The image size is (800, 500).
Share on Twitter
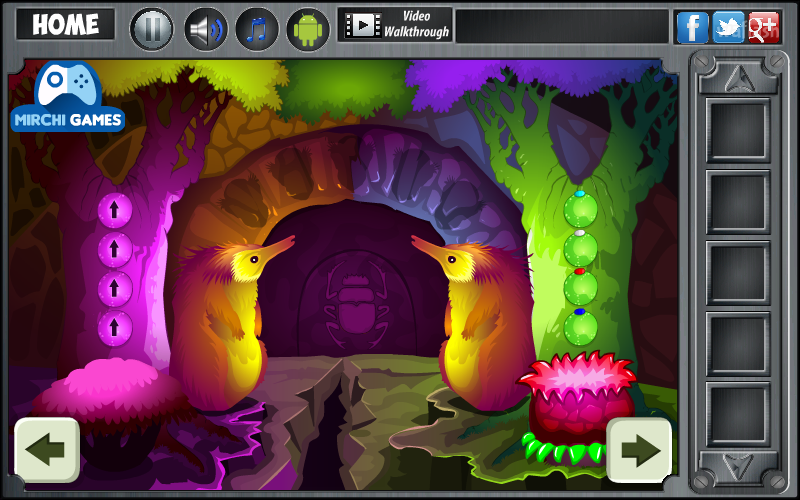coord(728,27)
